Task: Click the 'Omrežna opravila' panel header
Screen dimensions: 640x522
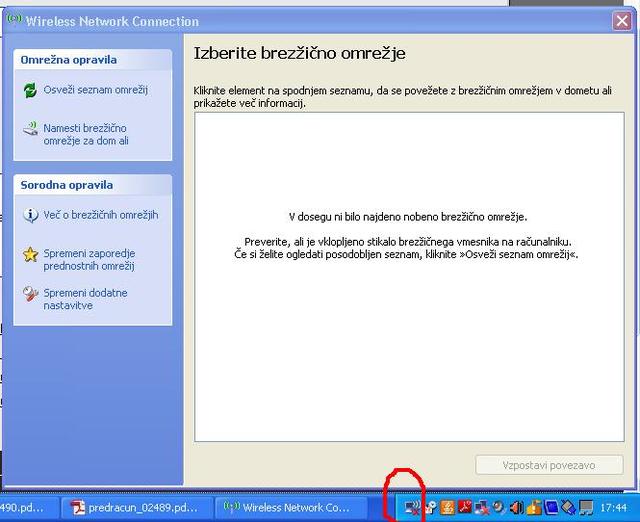Action: tap(92, 60)
